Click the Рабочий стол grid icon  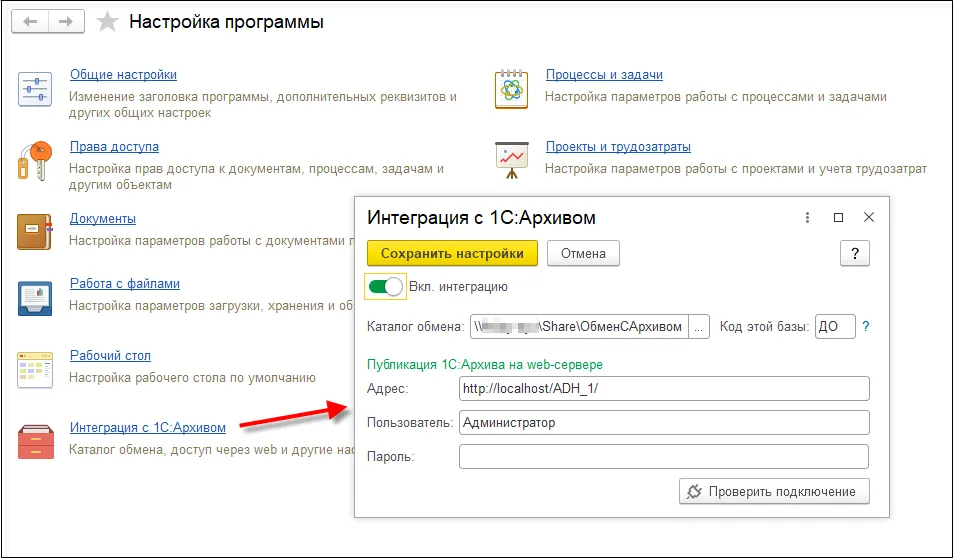(35, 370)
